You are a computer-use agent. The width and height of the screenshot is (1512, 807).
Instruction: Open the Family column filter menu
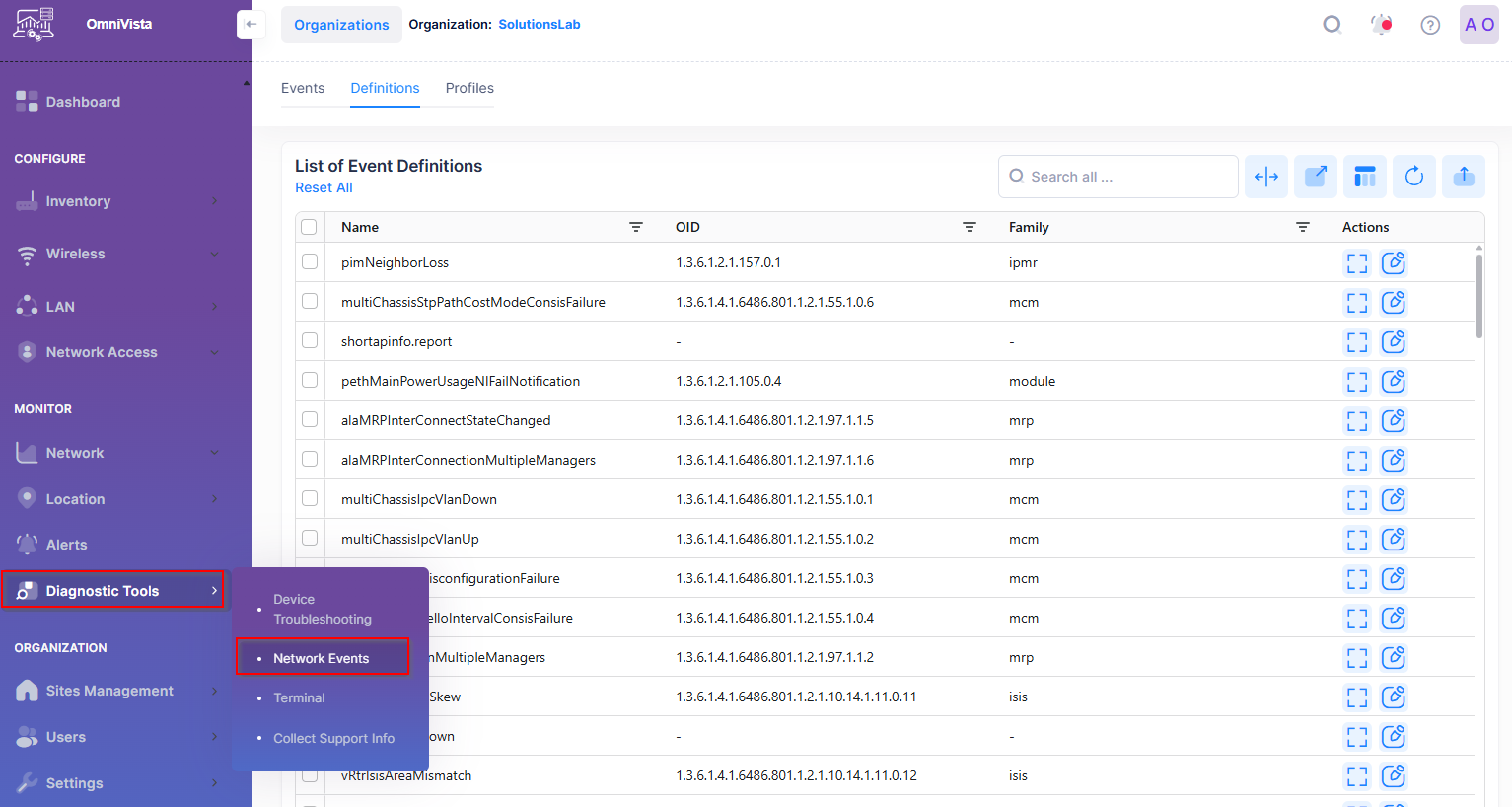click(x=1302, y=227)
